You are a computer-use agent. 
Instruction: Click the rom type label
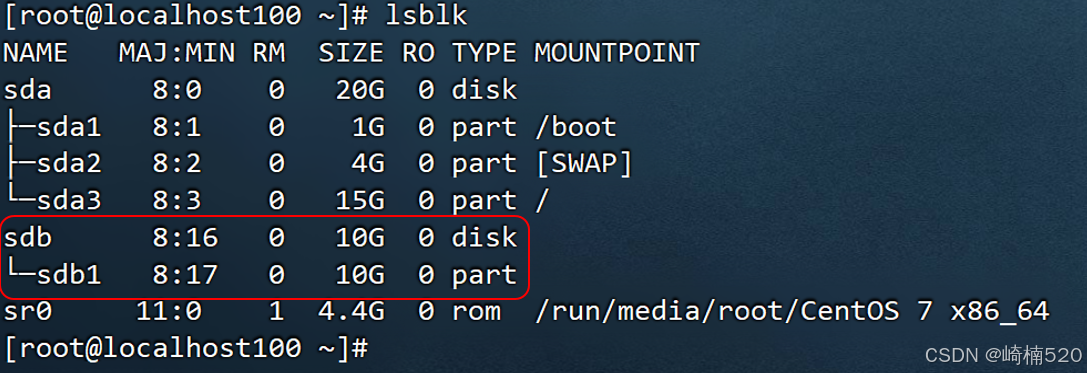tap(476, 312)
